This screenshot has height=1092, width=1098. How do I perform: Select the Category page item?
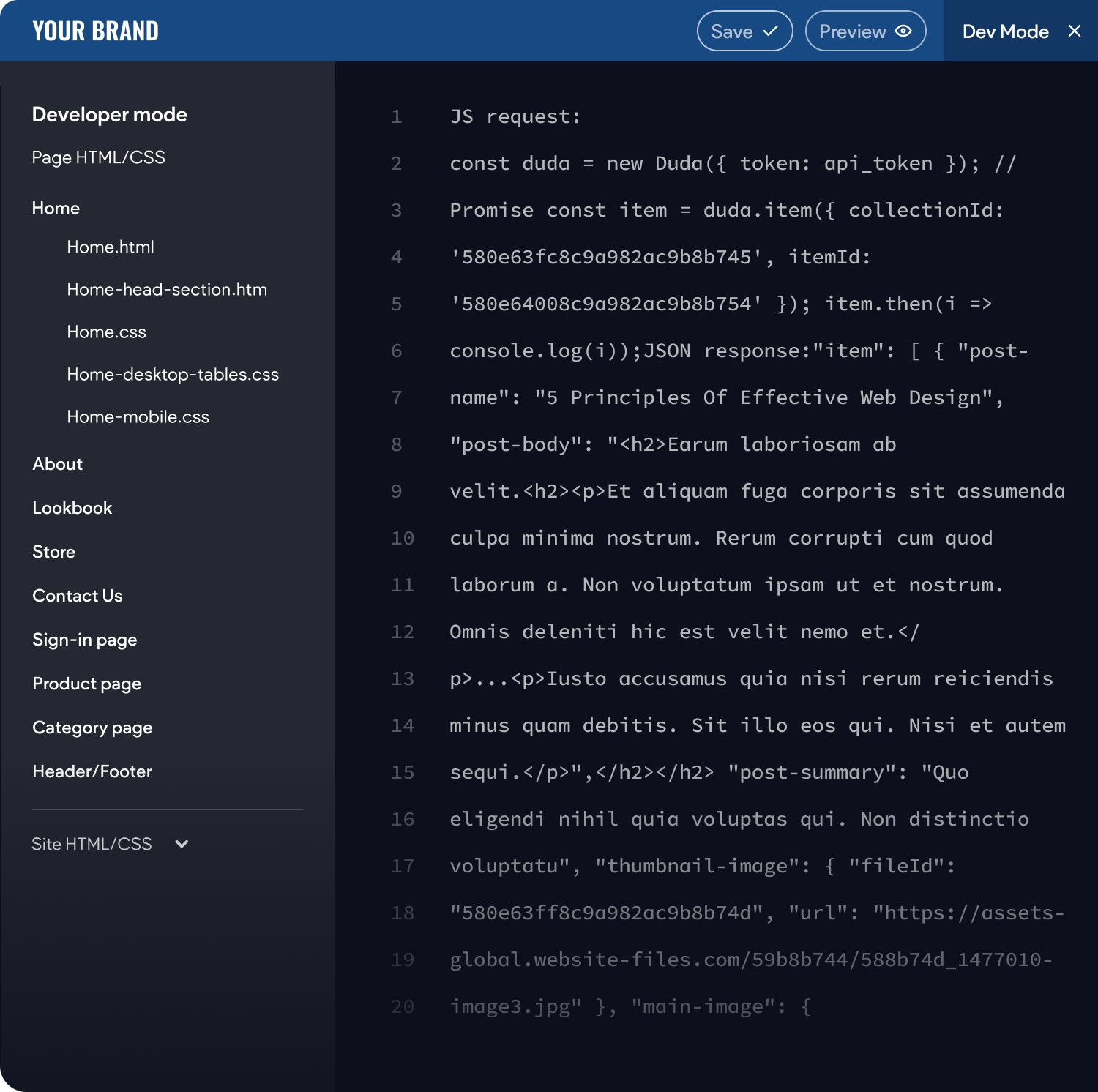pos(92,728)
